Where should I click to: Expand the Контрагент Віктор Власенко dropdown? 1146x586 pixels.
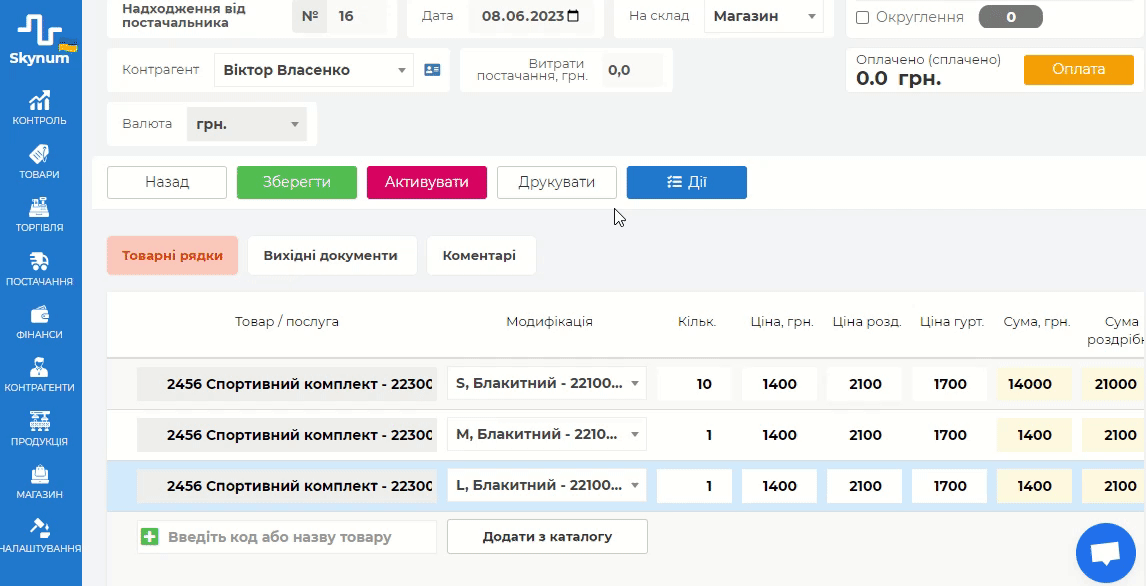(314, 70)
